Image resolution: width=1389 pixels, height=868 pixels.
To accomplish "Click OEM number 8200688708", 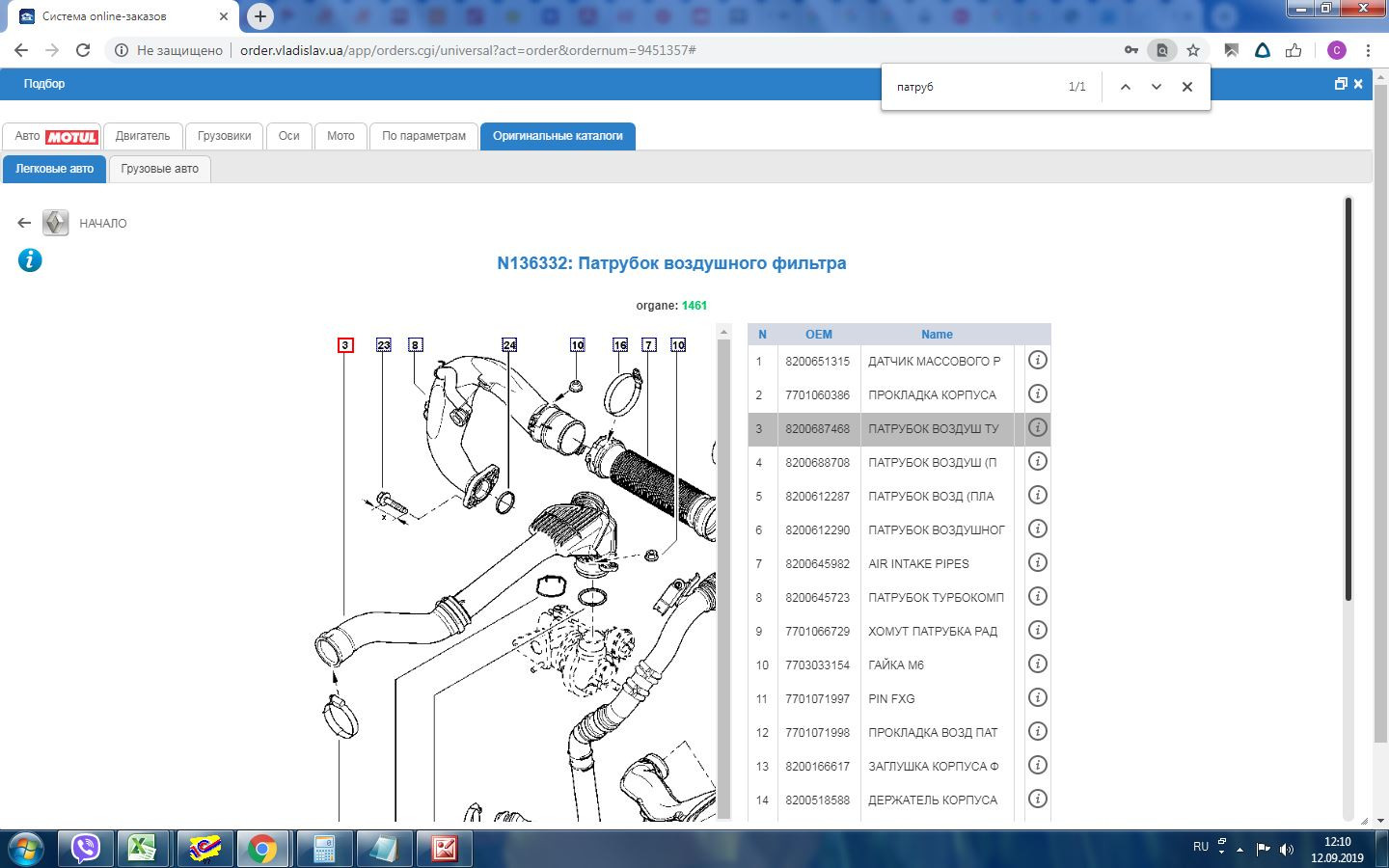I will [817, 462].
